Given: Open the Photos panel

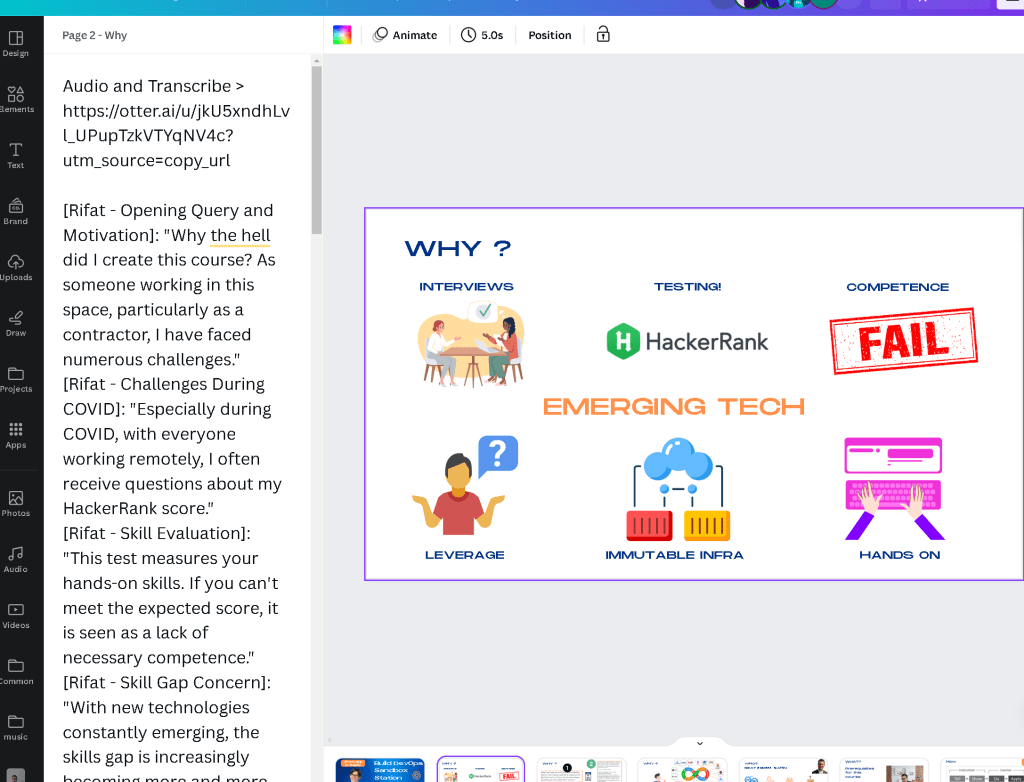Looking at the screenshot, I should click(16, 504).
